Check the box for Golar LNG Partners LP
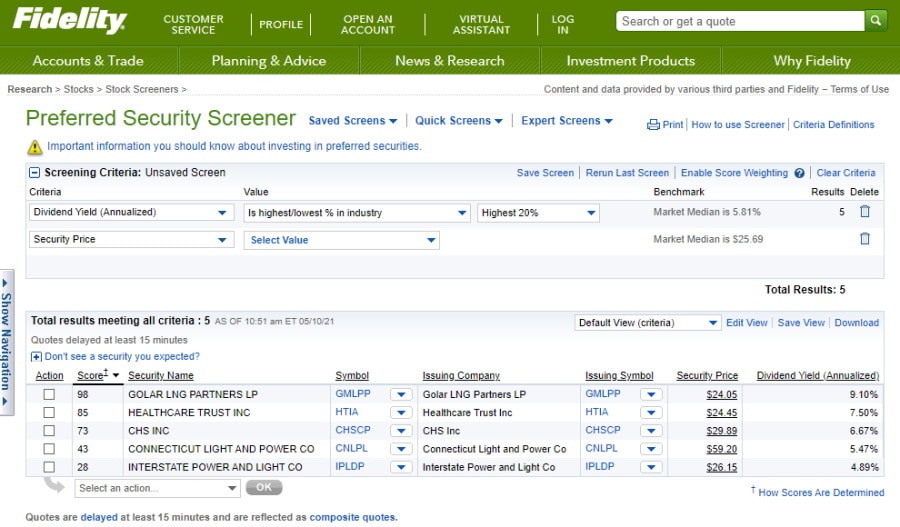The image size is (900, 527). coord(49,394)
